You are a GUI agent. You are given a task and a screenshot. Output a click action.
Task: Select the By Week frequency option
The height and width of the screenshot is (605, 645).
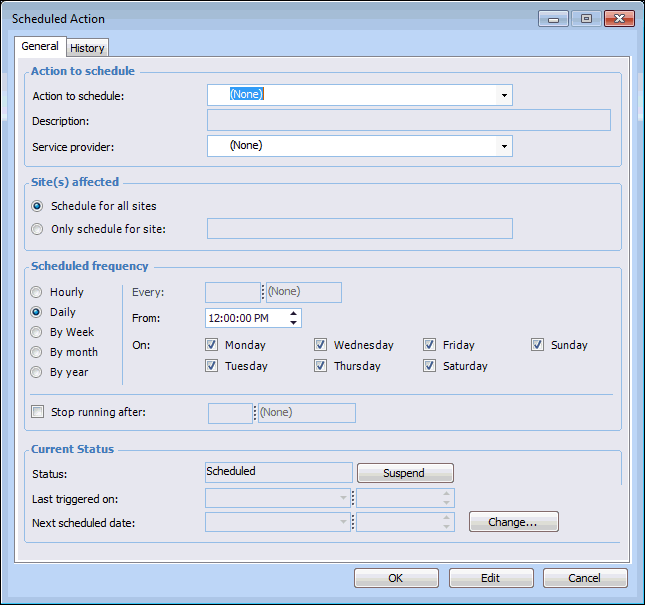tap(37, 332)
